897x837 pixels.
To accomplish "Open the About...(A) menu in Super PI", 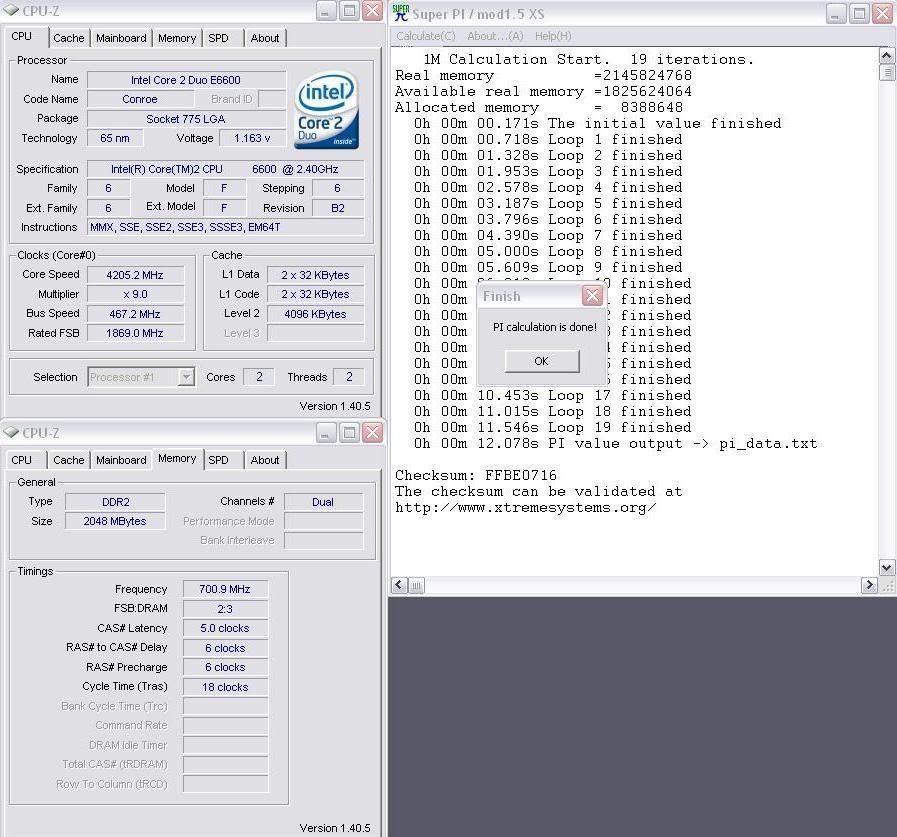I will [x=495, y=36].
